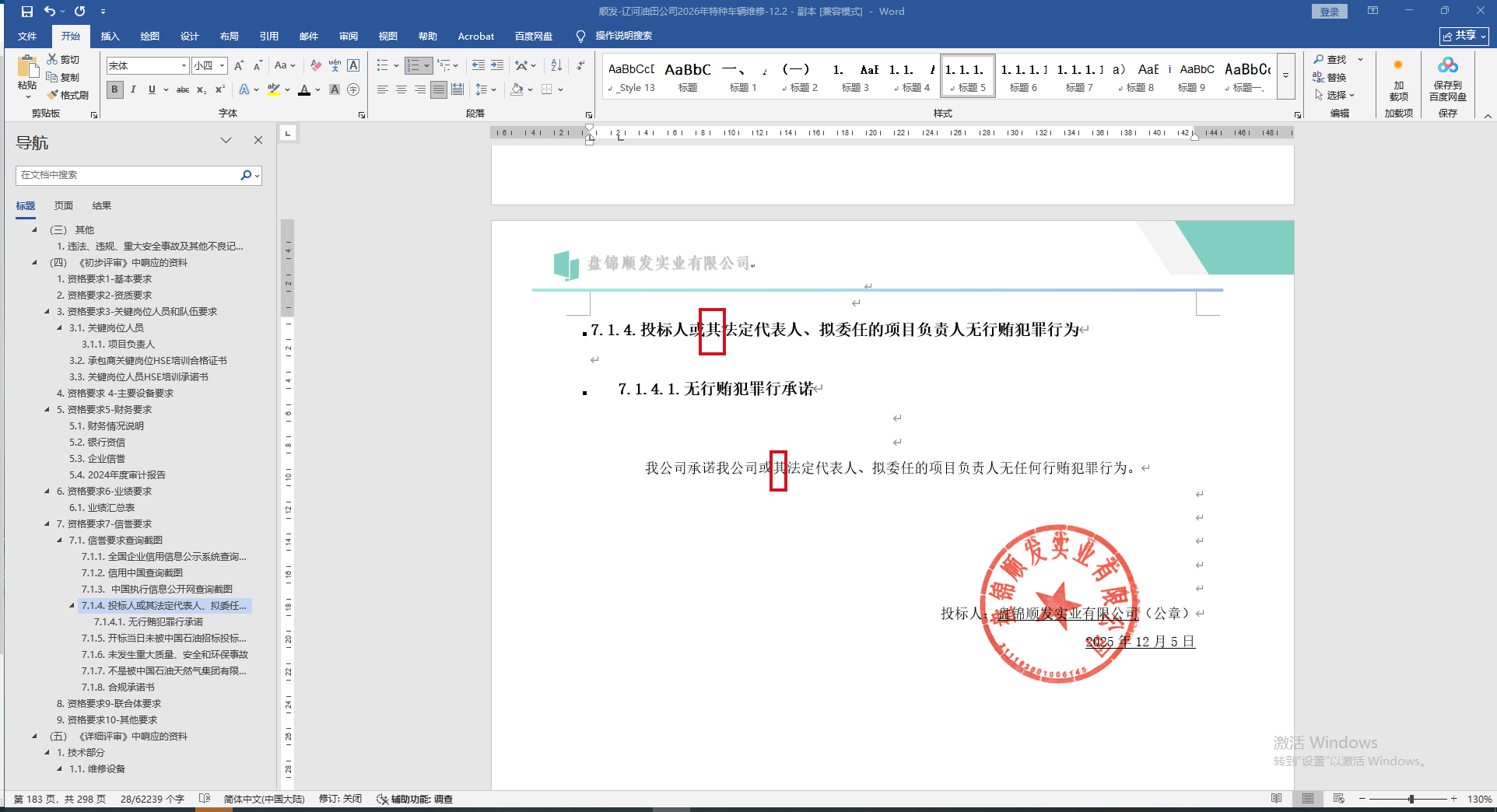
Task: Apply the 标题 3 style from gallery
Action: [x=855, y=76]
